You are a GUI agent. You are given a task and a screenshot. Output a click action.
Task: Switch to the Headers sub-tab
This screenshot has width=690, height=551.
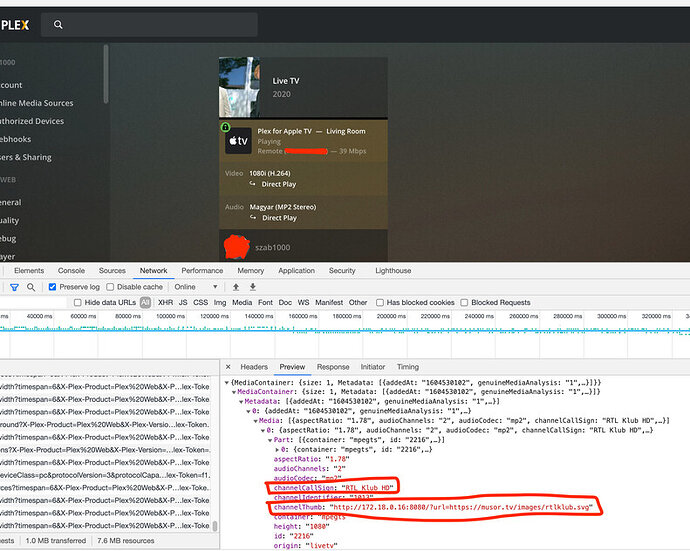[254, 367]
